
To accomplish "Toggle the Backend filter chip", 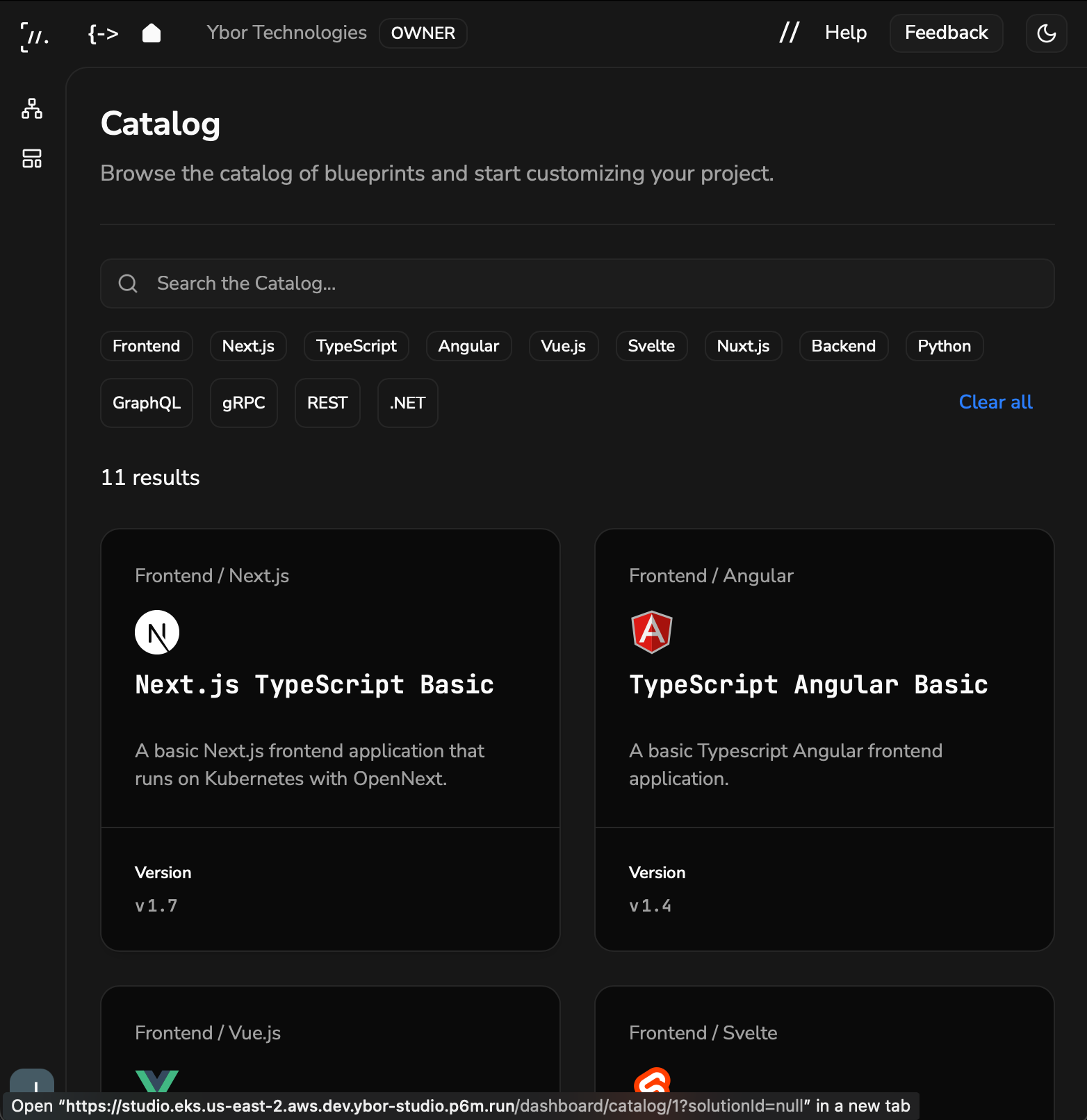I will [x=844, y=346].
